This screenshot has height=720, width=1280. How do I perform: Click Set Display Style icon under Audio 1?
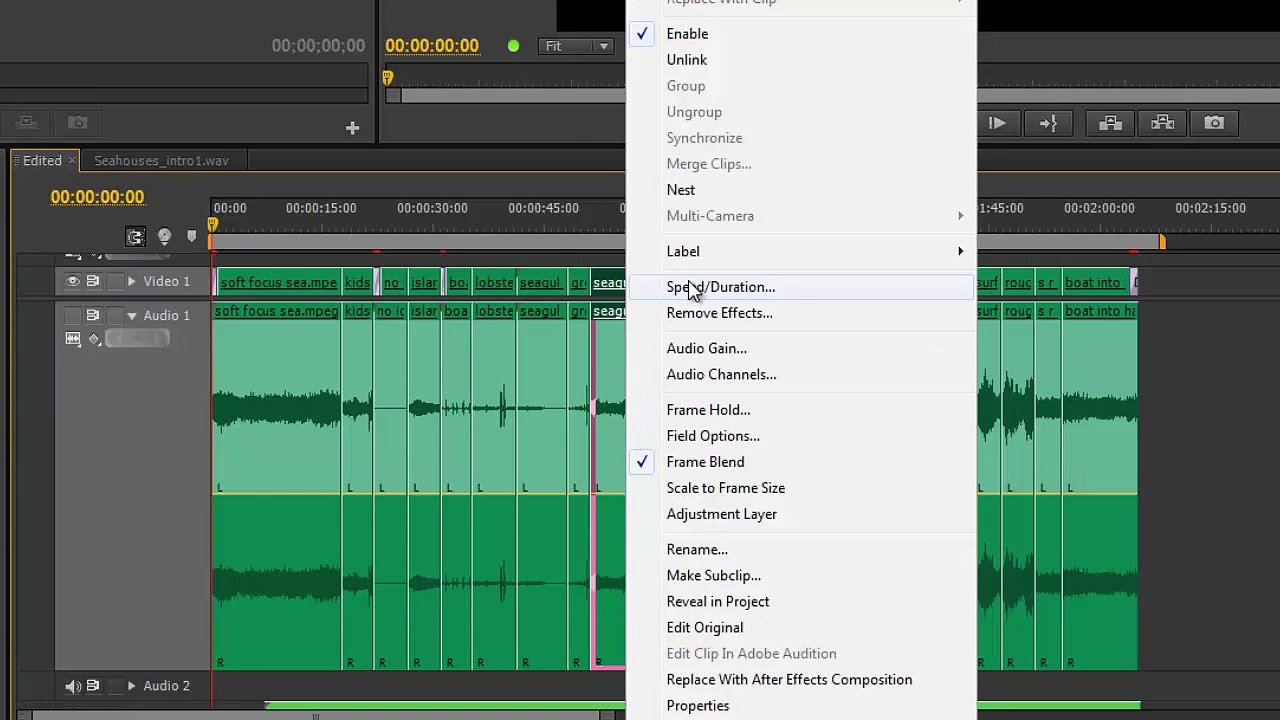point(73,339)
